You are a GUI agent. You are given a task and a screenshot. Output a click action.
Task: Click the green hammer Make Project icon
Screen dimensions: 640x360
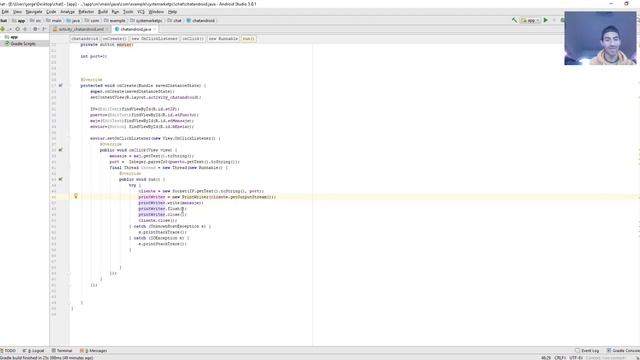[514, 20]
